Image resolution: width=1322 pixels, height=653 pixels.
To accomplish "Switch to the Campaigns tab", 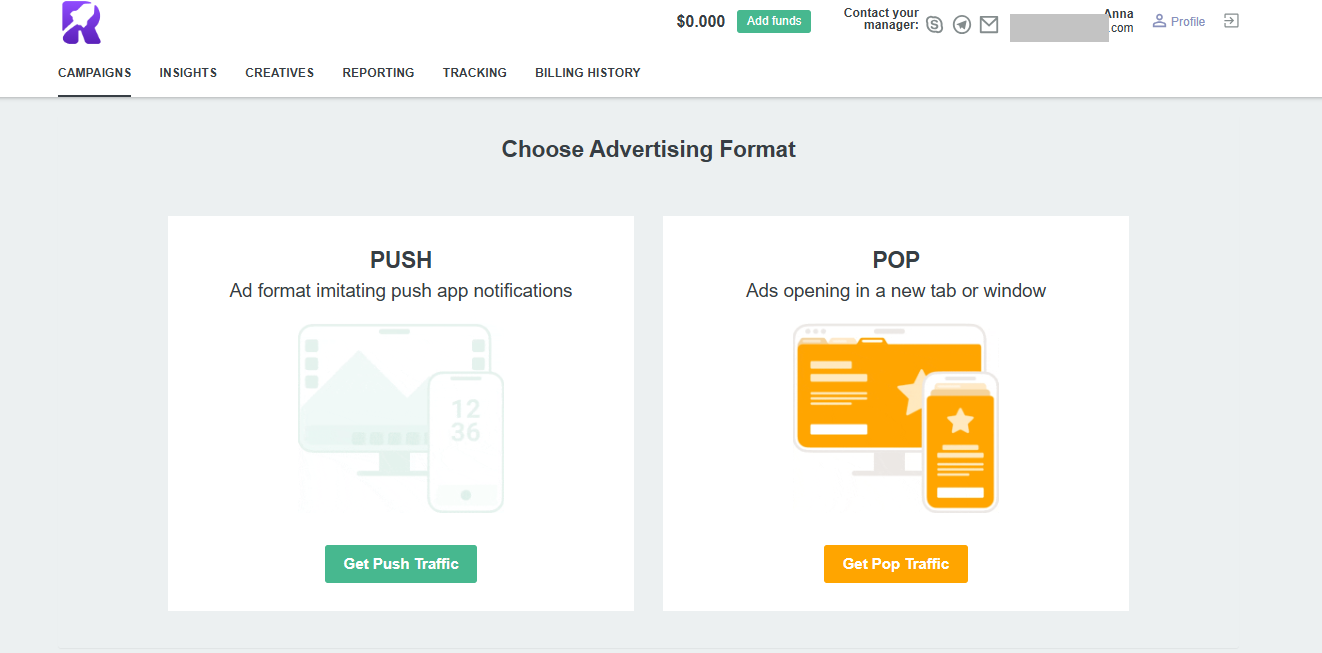I will (x=94, y=73).
